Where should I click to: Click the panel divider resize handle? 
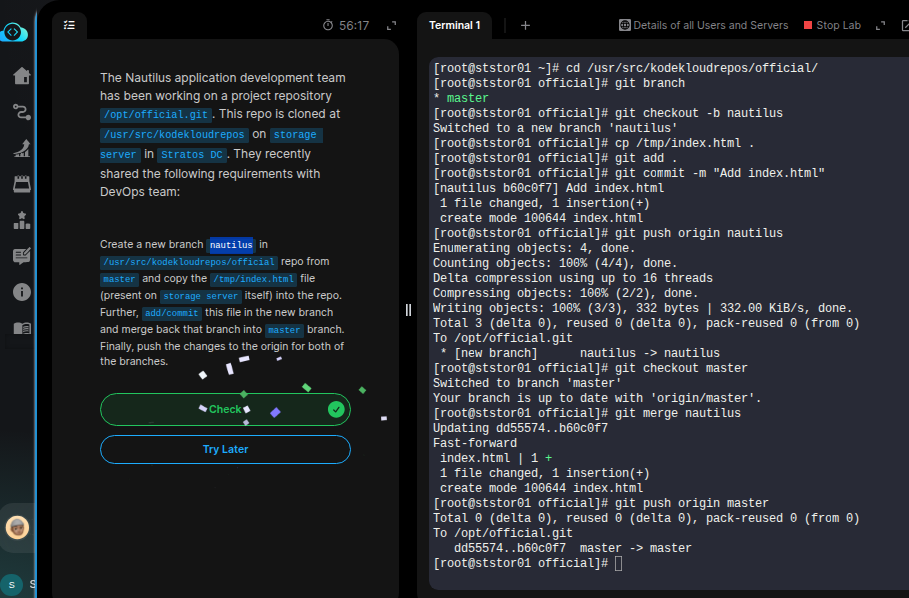tap(408, 310)
